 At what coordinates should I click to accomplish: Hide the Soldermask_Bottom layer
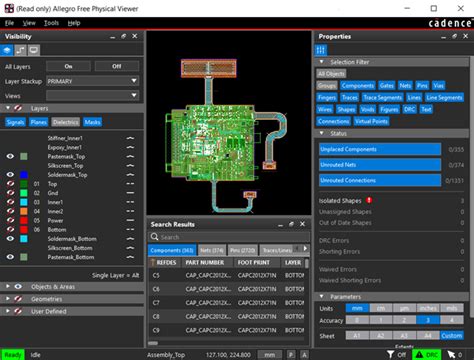coord(10,239)
